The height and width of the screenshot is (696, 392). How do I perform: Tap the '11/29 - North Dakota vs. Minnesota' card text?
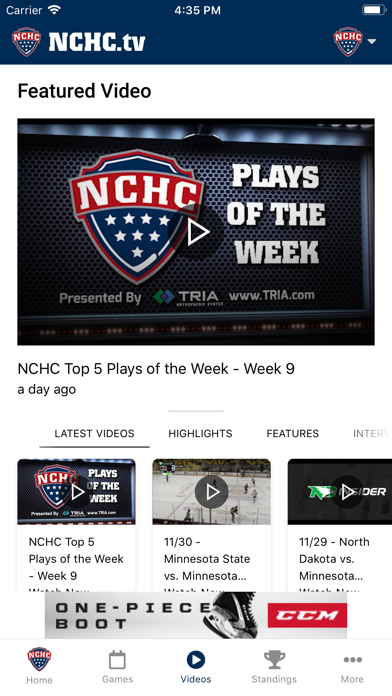(334, 559)
